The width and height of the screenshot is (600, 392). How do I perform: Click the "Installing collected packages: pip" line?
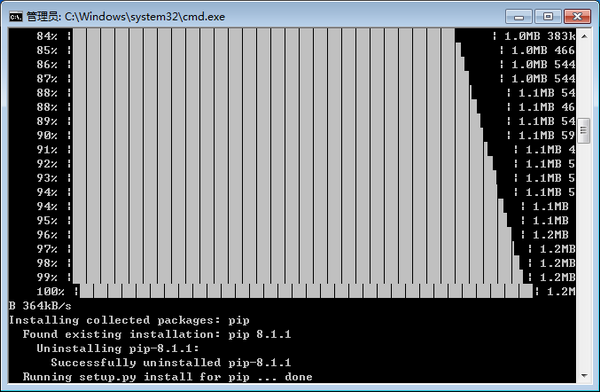tap(129, 320)
